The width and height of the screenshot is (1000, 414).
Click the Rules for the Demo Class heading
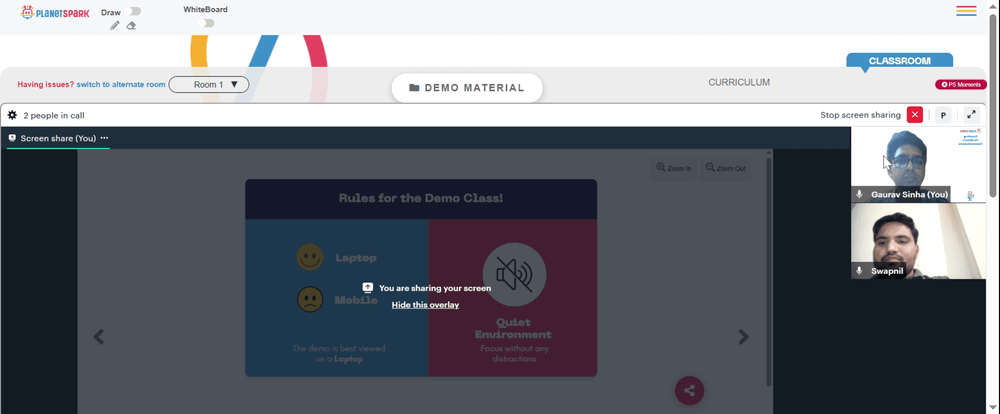coord(421,198)
